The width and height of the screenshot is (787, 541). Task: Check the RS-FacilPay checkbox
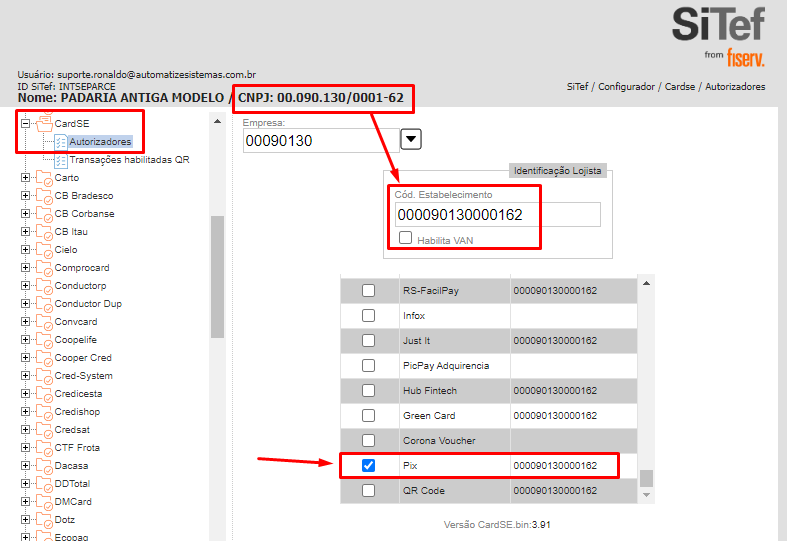(368, 291)
